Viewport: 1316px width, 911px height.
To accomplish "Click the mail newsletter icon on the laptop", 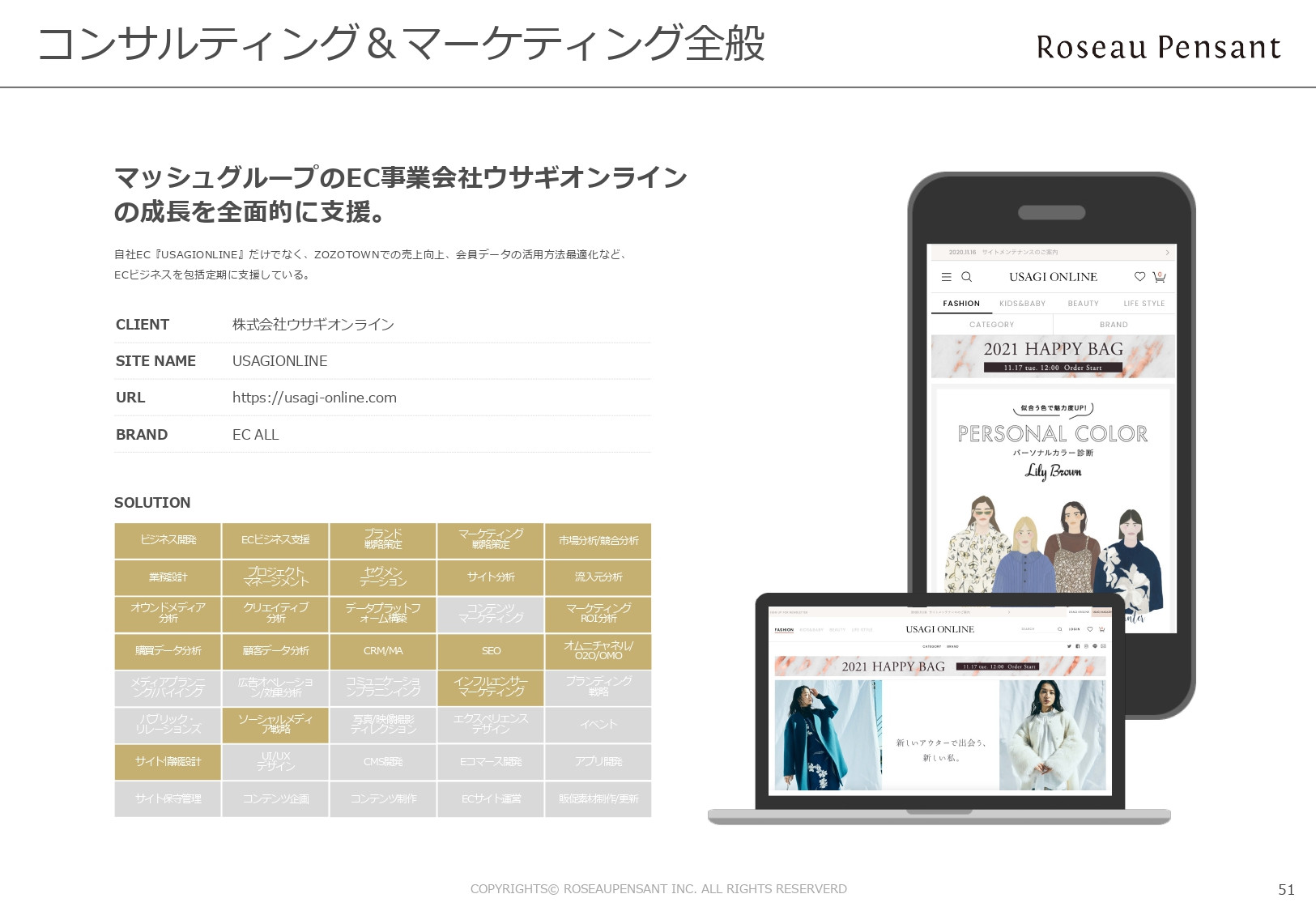I will [1103, 647].
